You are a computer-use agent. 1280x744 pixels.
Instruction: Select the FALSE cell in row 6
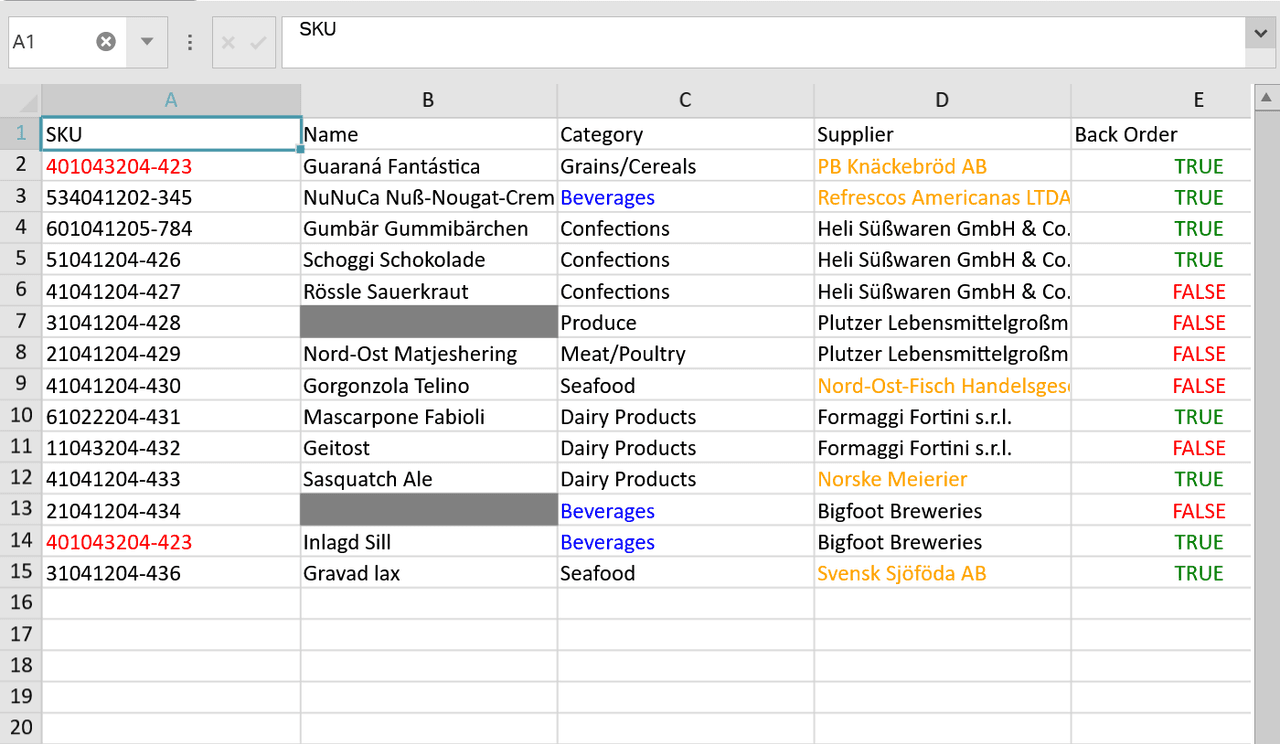coord(1161,291)
